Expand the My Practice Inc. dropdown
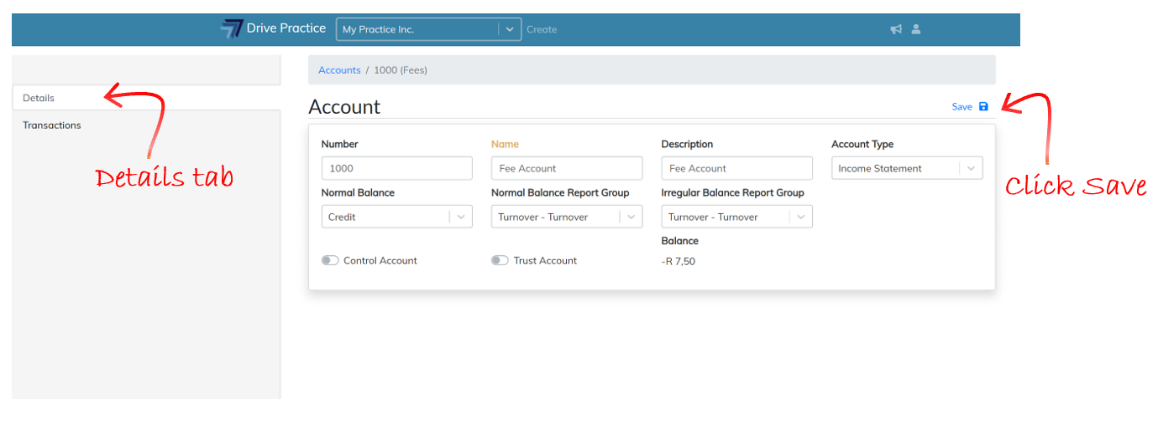The height and width of the screenshot is (424, 1158). 510,30
